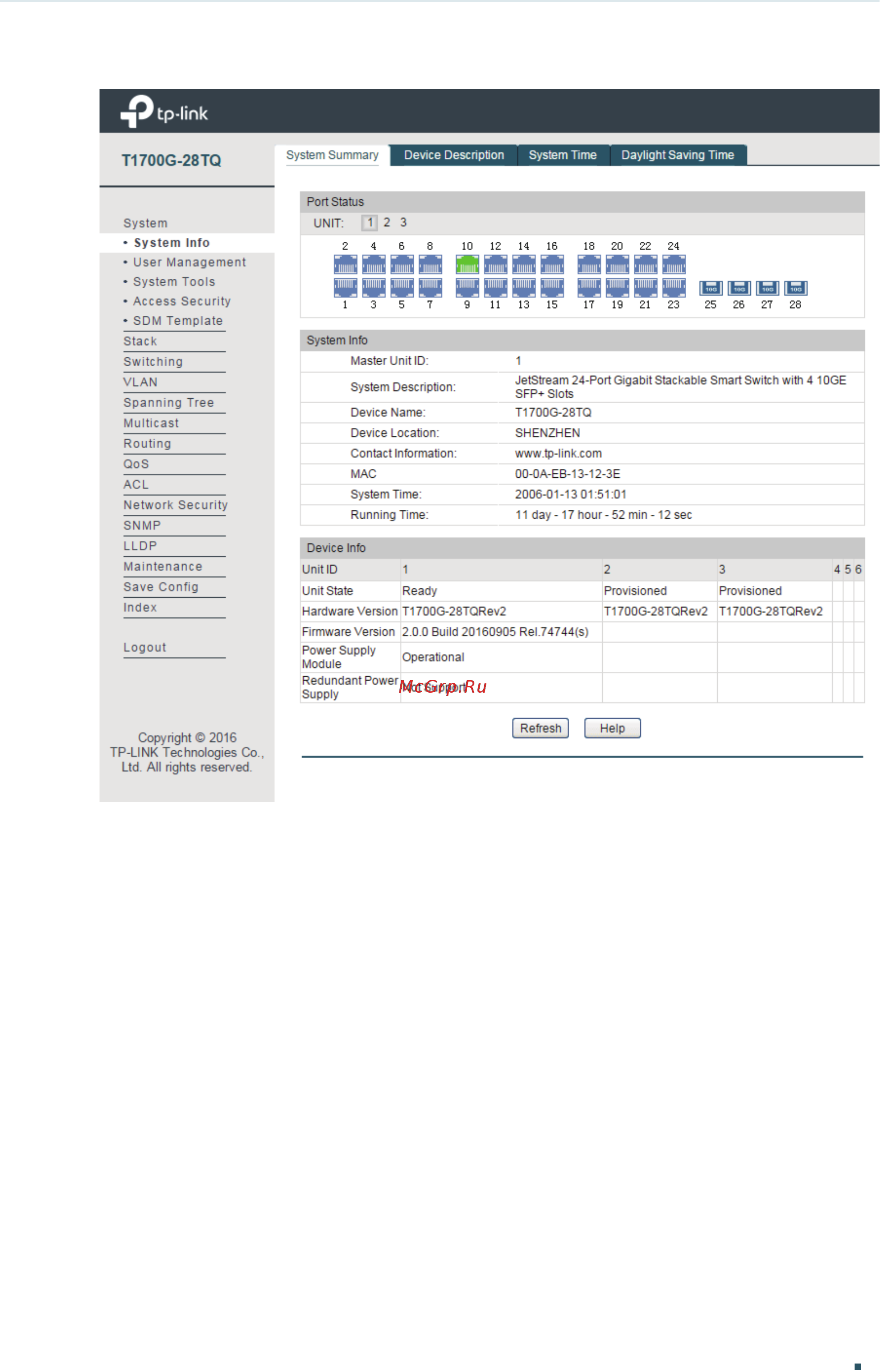Image resolution: width=880 pixels, height=1372 pixels.
Task: Click Device Location value SHENZHEN
Action: pyautogui.click(x=547, y=433)
